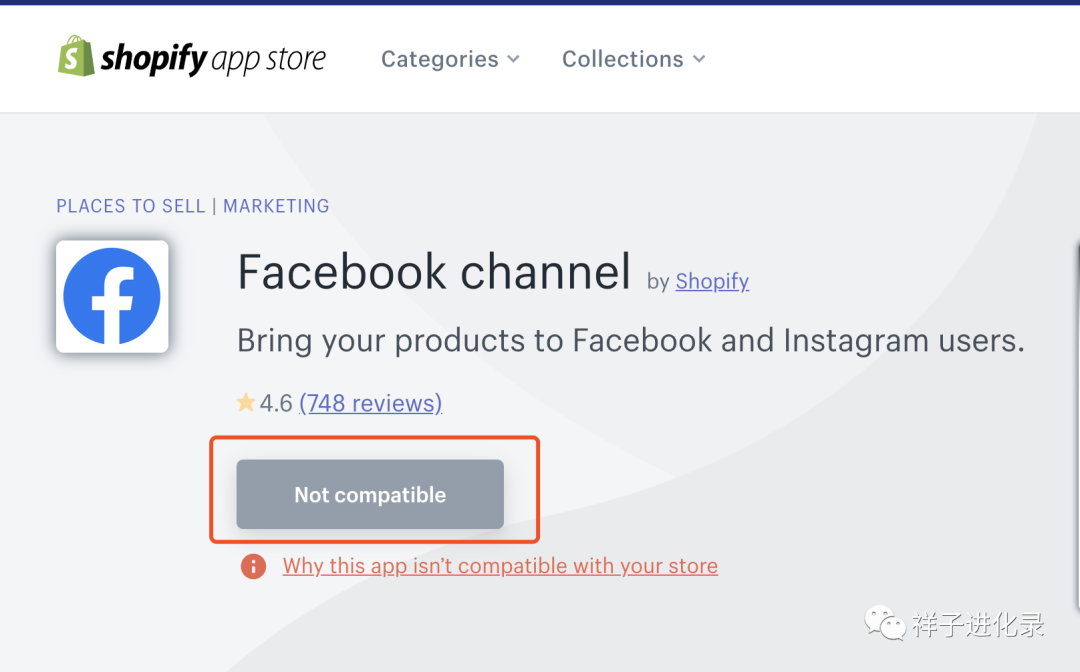Select the MARKETING breadcrumb
Viewport: 1080px width, 672px height.
pyautogui.click(x=276, y=206)
